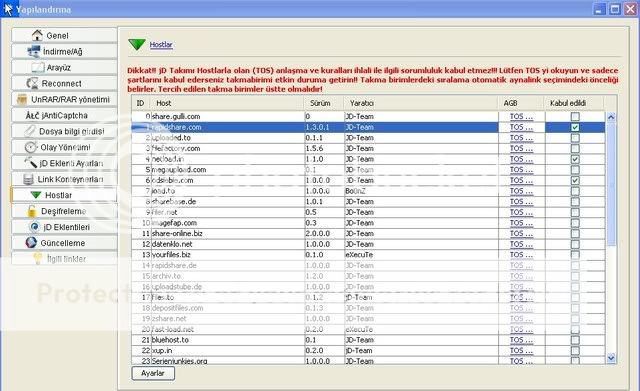
Task: Click the green arrow icon beside Hostlar in the sidebar
Action: point(36,195)
